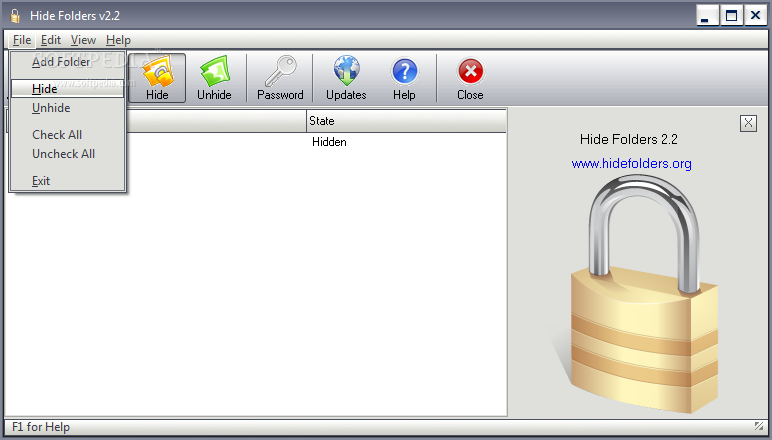Maximize the Hide Folders window
Screen dimensions: 772x440
tap(732, 16)
